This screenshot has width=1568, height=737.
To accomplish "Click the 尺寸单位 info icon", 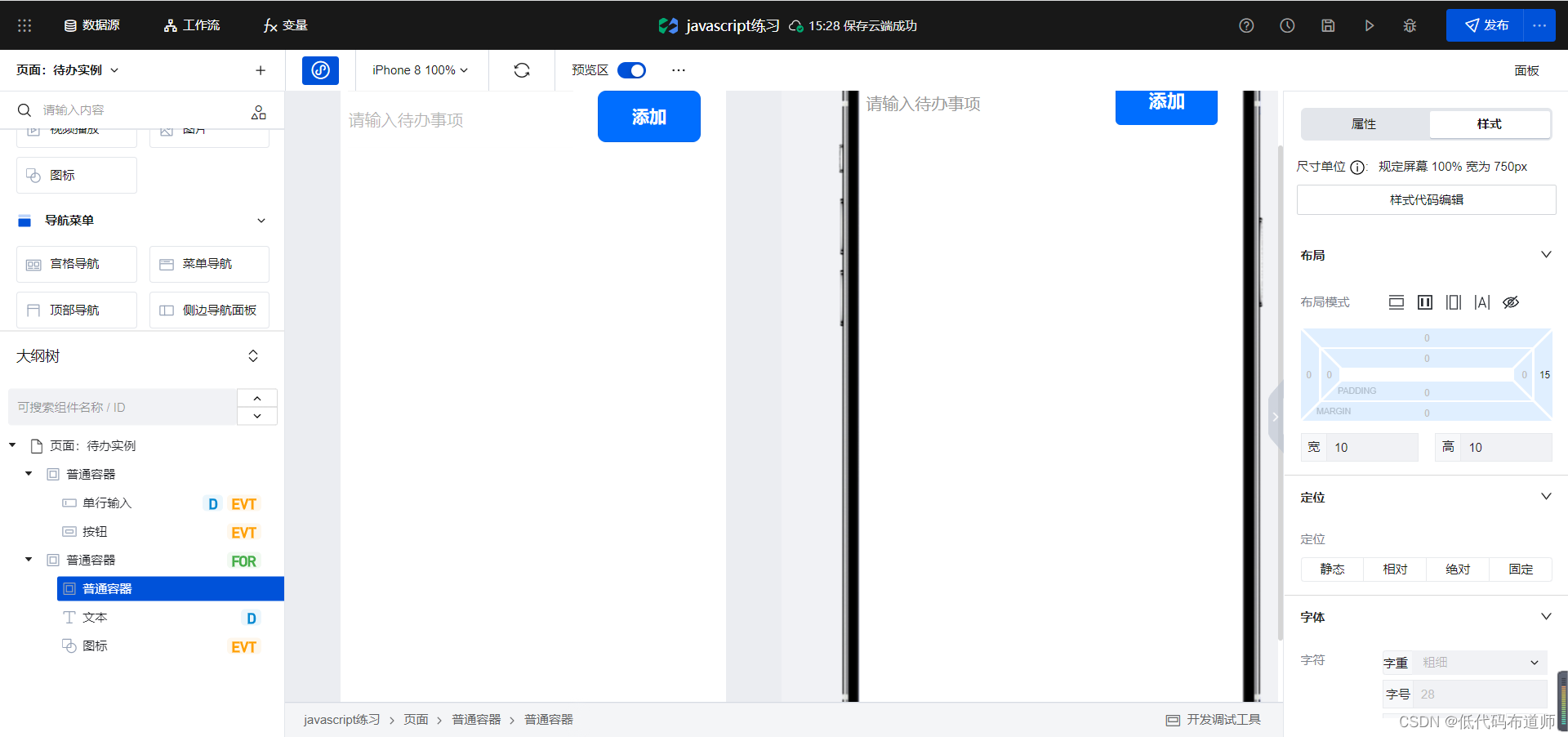I will 1357,167.
